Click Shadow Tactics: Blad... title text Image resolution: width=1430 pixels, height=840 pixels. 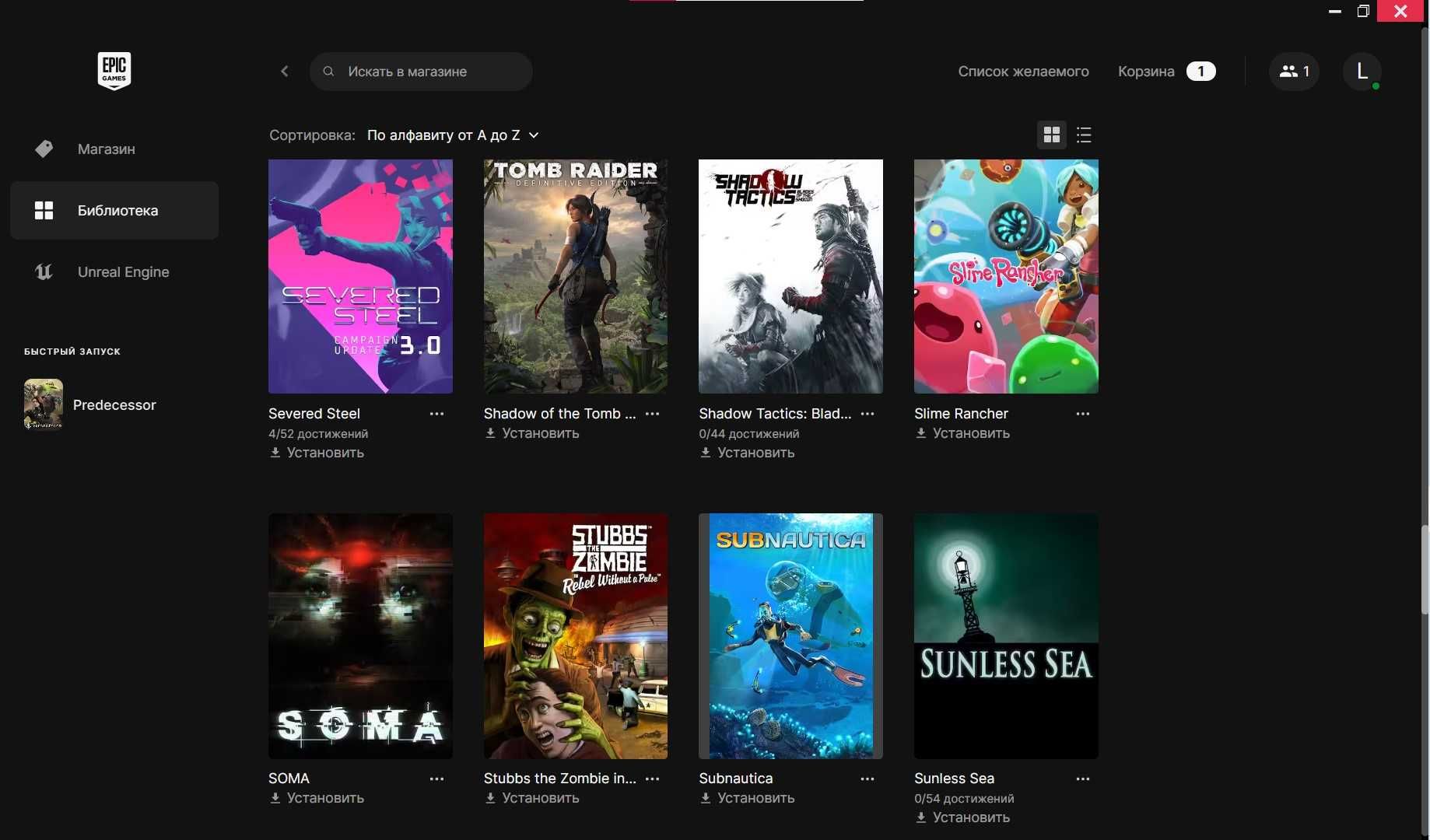(x=775, y=414)
